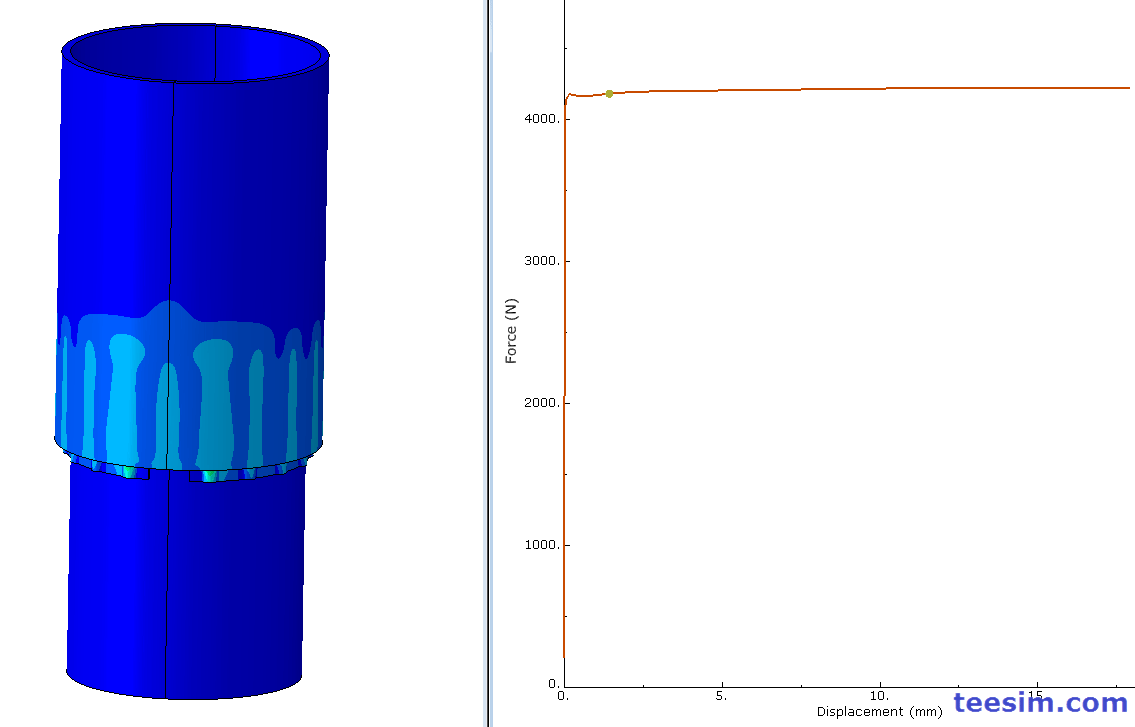Image resolution: width=1135 pixels, height=727 pixels.
Task: Click the 10. tick label on displacement axis
Action: tap(879, 696)
